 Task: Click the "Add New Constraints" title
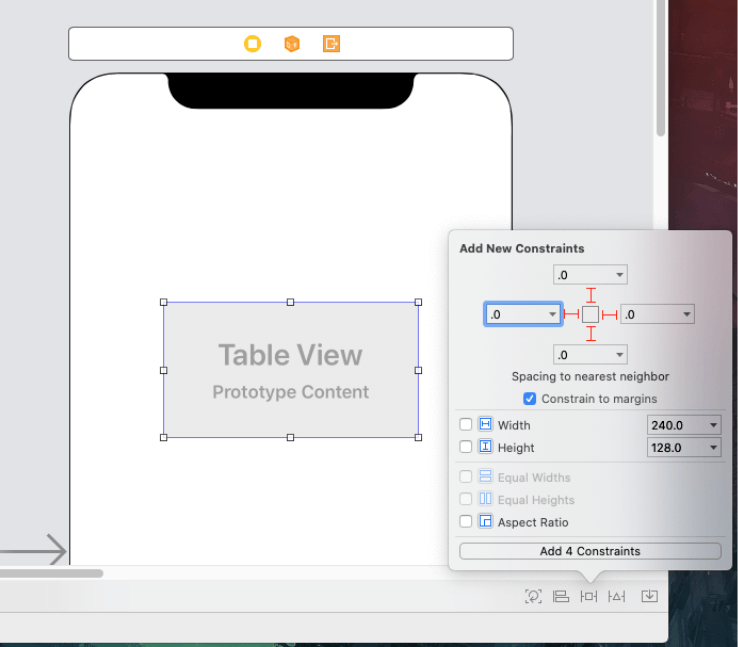522,248
